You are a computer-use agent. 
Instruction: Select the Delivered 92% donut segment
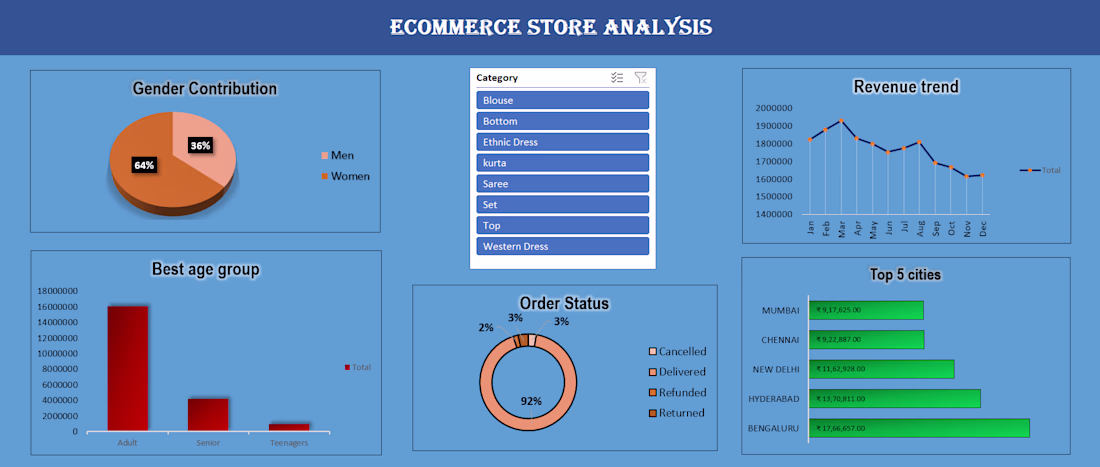(x=528, y=424)
